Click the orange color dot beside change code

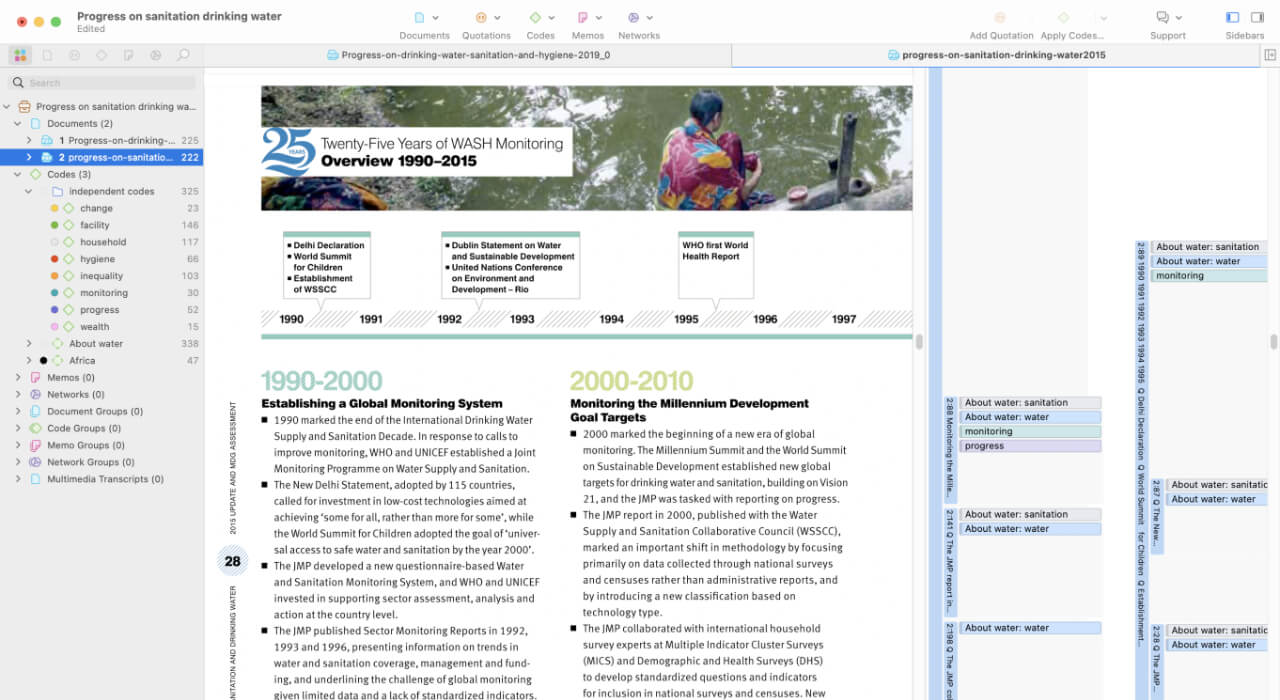(54, 209)
